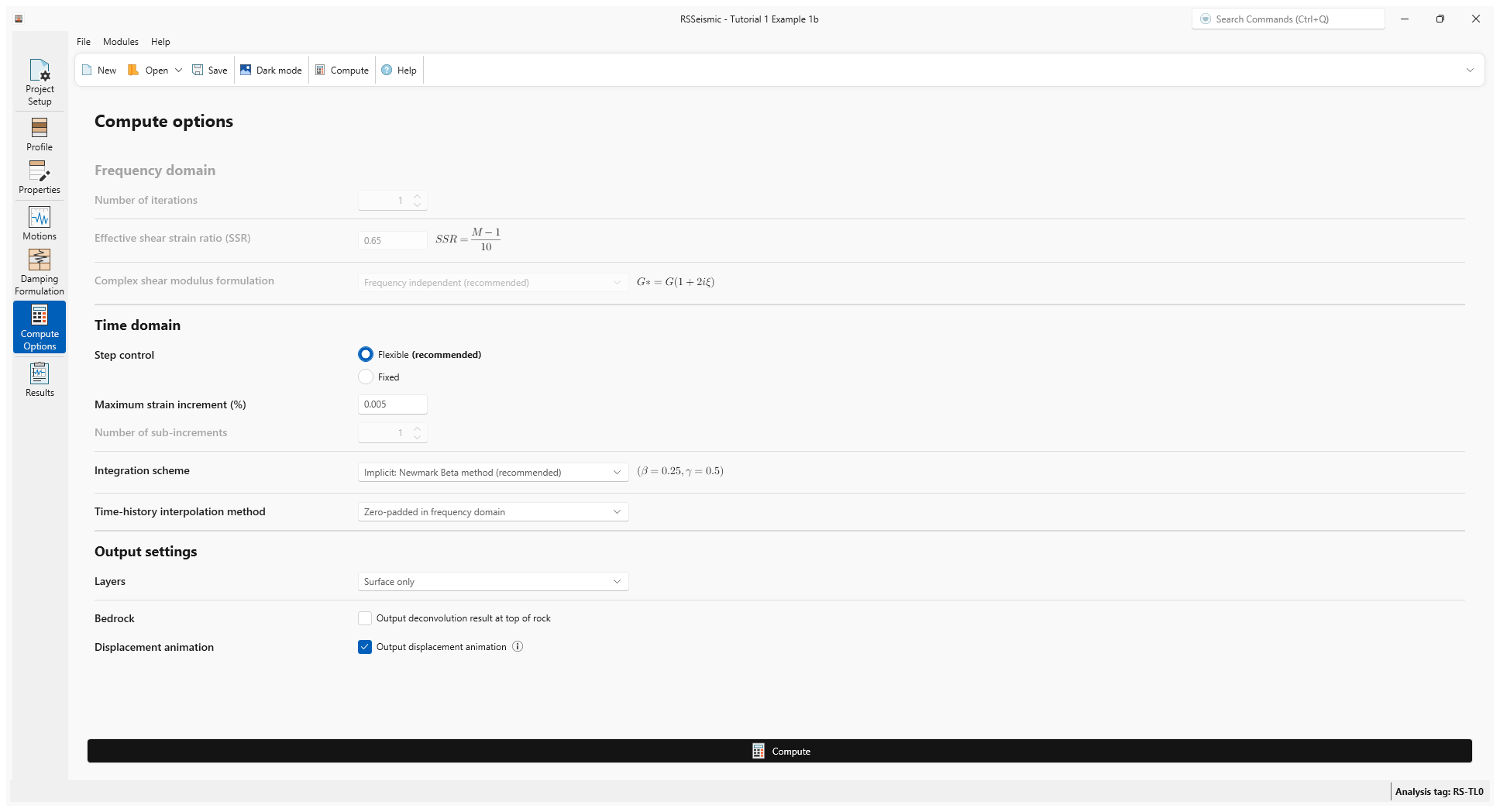Uncheck Output displacement animation
Viewport: 1500px width, 812px height.
[x=365, y=647]
